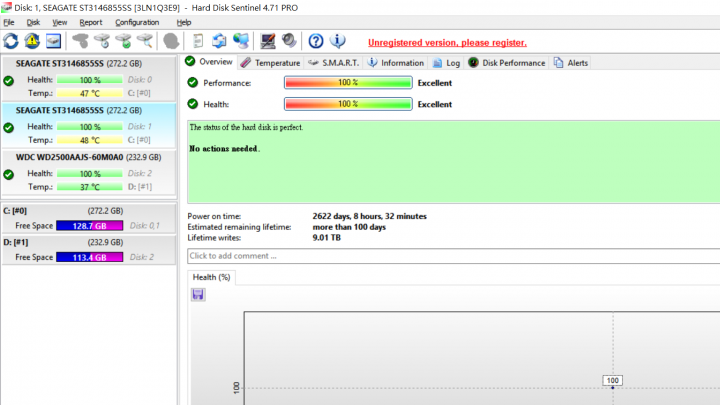Switch to the S.M.A.R.T. tab
This screenshot has height=405, width=720.
(x=334, y=63)
